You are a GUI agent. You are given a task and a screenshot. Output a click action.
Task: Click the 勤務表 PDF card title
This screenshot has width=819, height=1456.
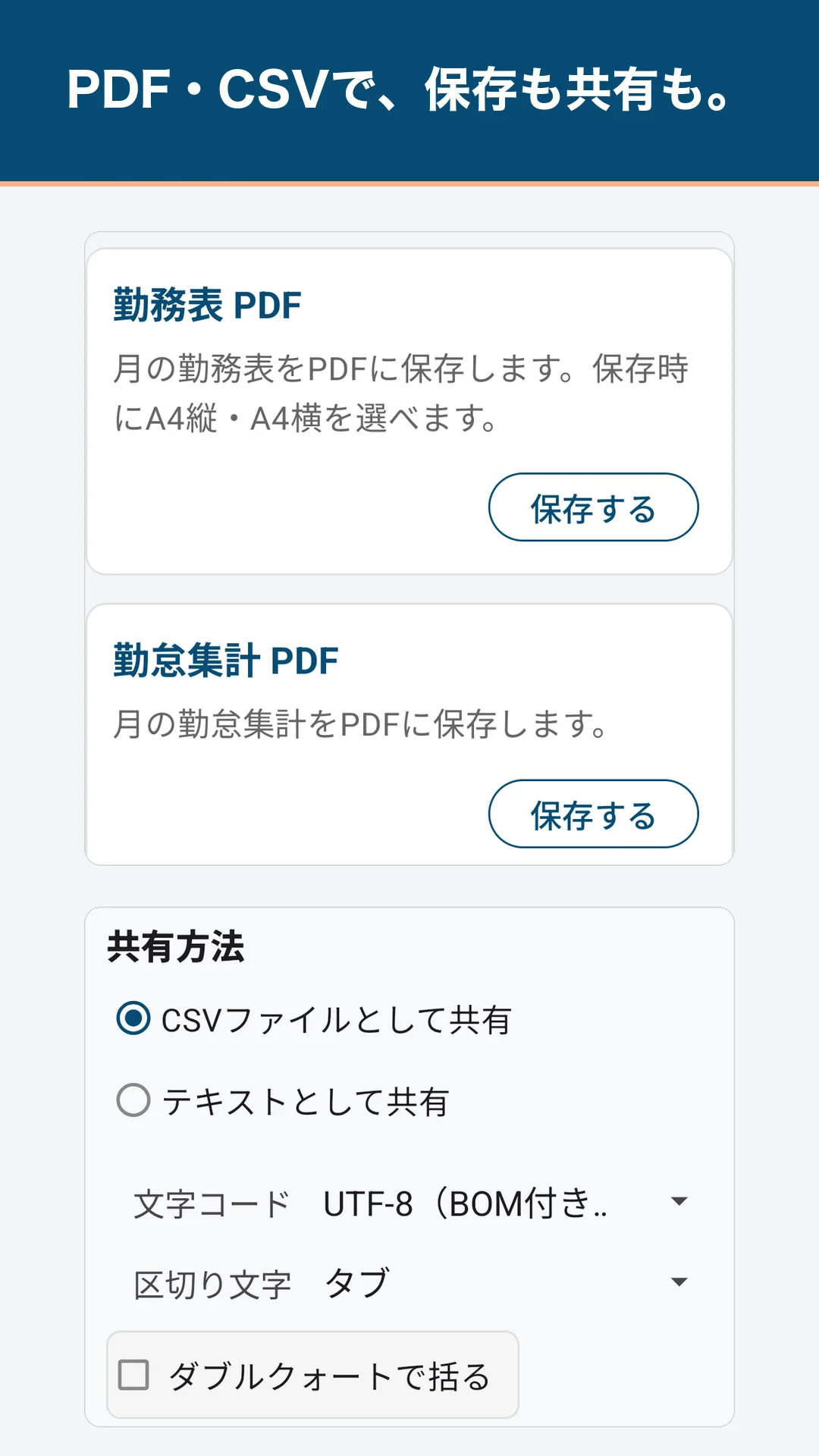pyautogui.click(x=207, y=306)
